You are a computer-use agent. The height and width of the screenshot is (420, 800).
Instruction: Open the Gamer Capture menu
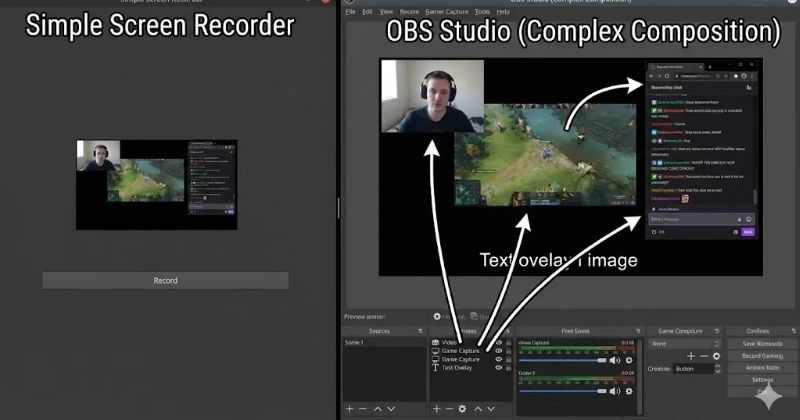point(446,12)
